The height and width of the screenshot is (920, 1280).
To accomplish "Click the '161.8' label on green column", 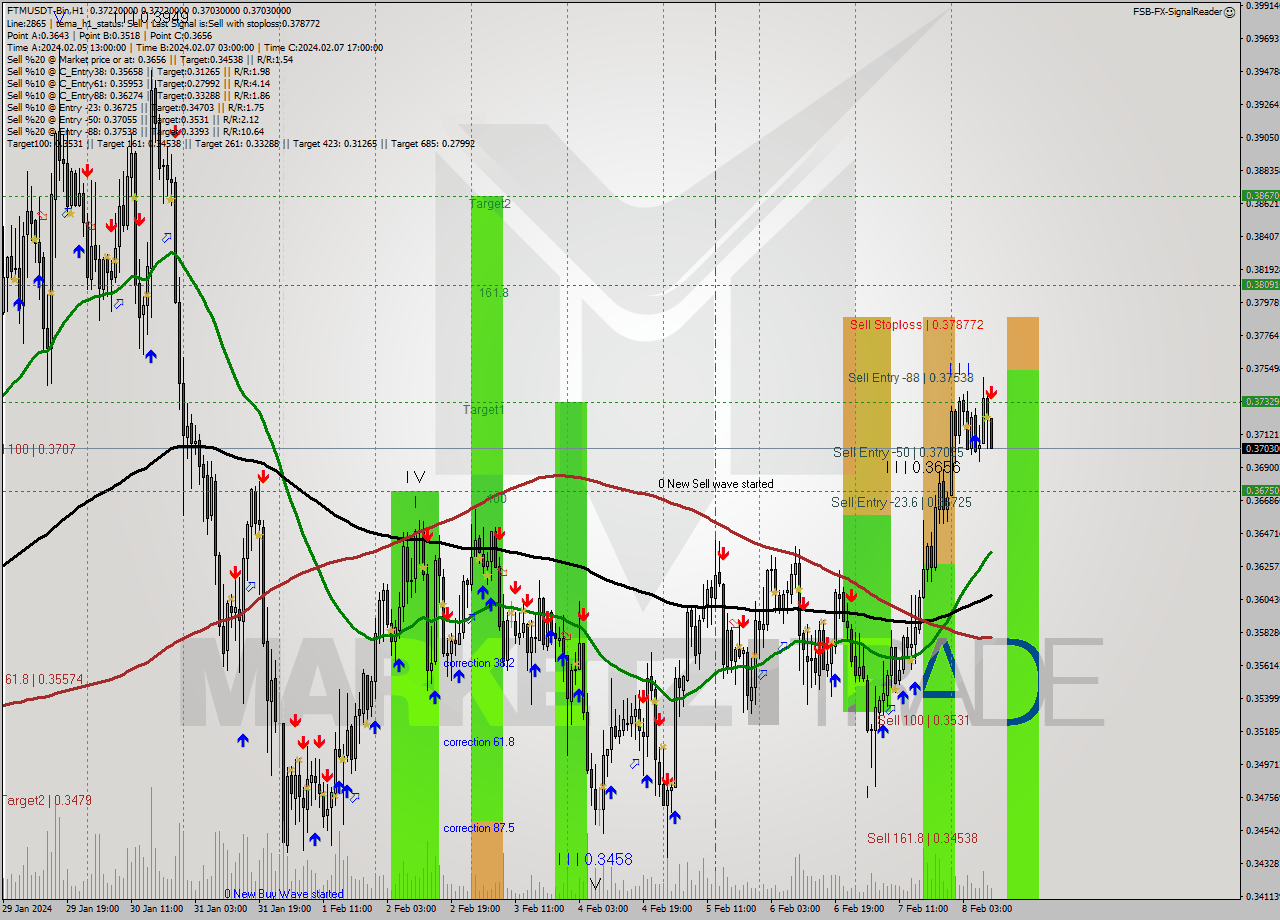I will click(494, 293).
